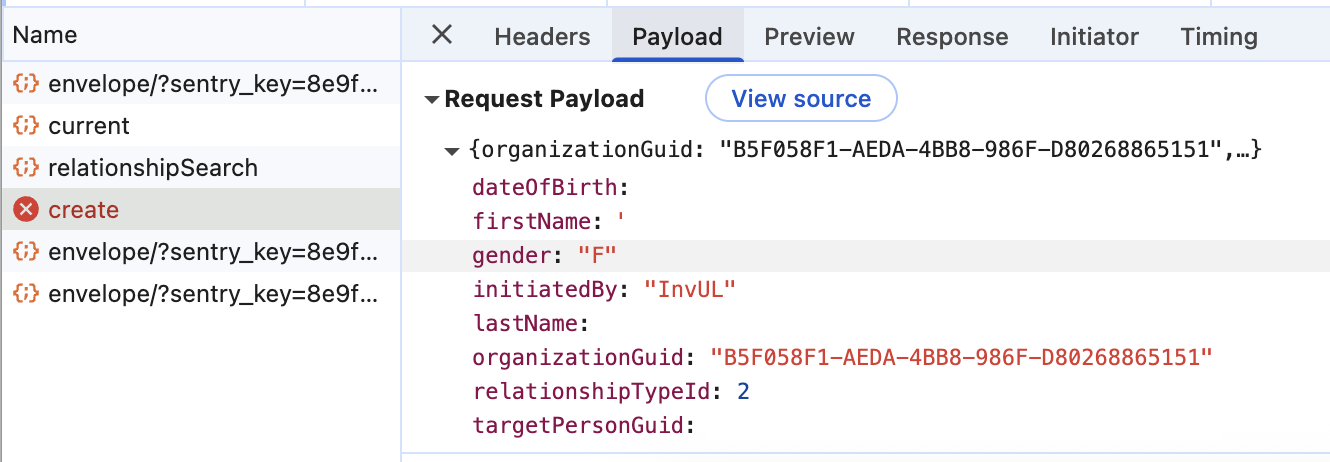Viewport: 1330px width, 462px height.
Task: Open the Response tab
Action: coord(952,37)
